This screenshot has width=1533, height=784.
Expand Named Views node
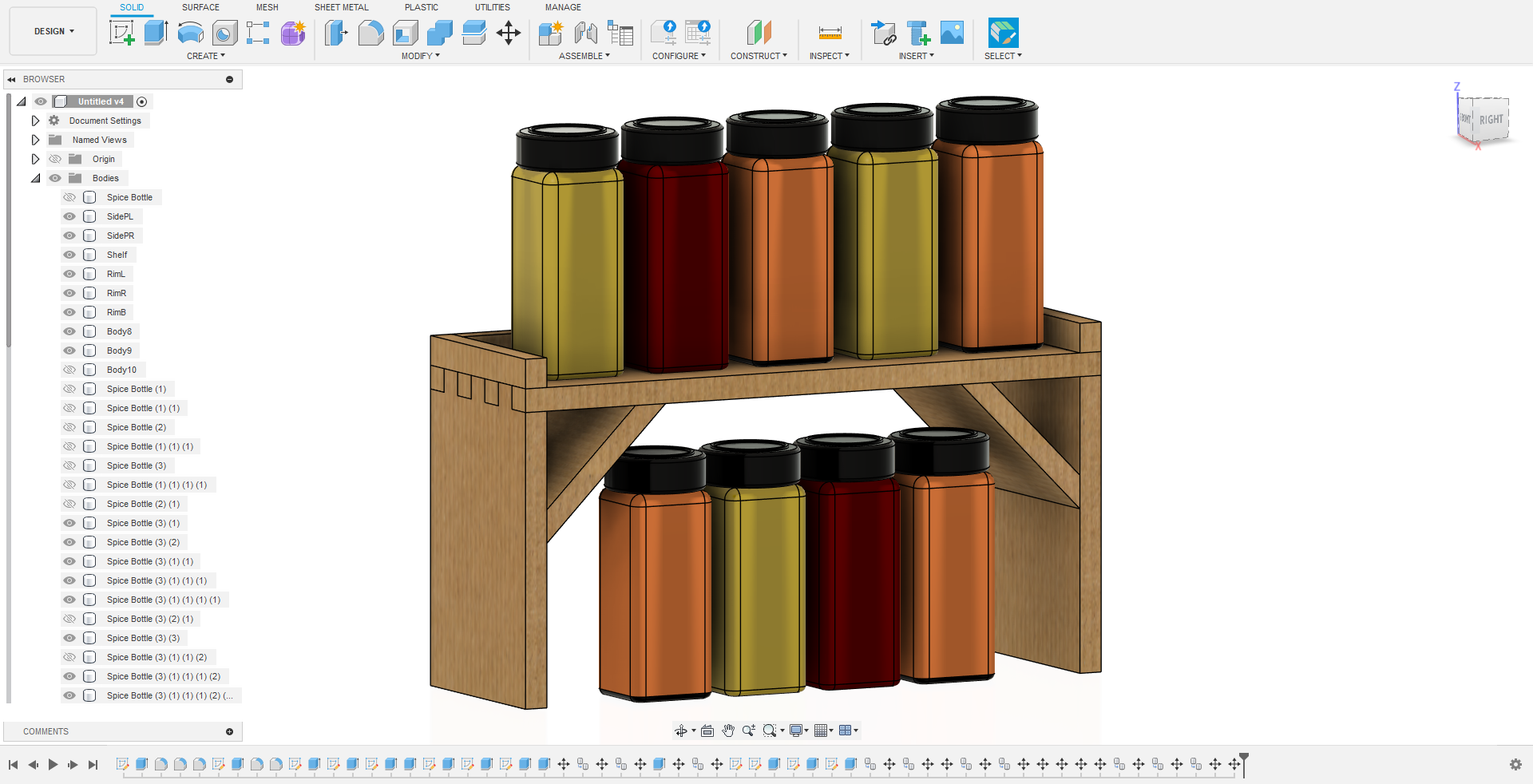click(x=35, y=140)
